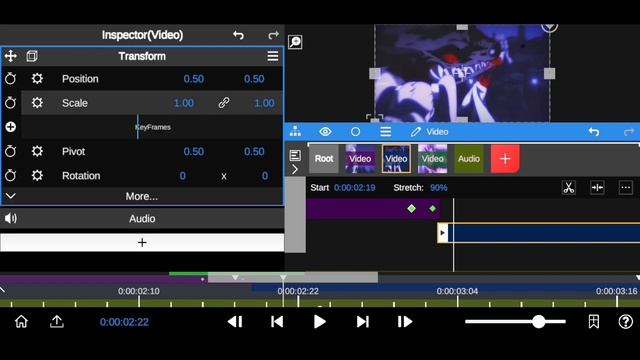Screen dimensions: 640x360
Task: Redo in the blue layer bar
Action: pyautogui.click(x=629, y=131)
